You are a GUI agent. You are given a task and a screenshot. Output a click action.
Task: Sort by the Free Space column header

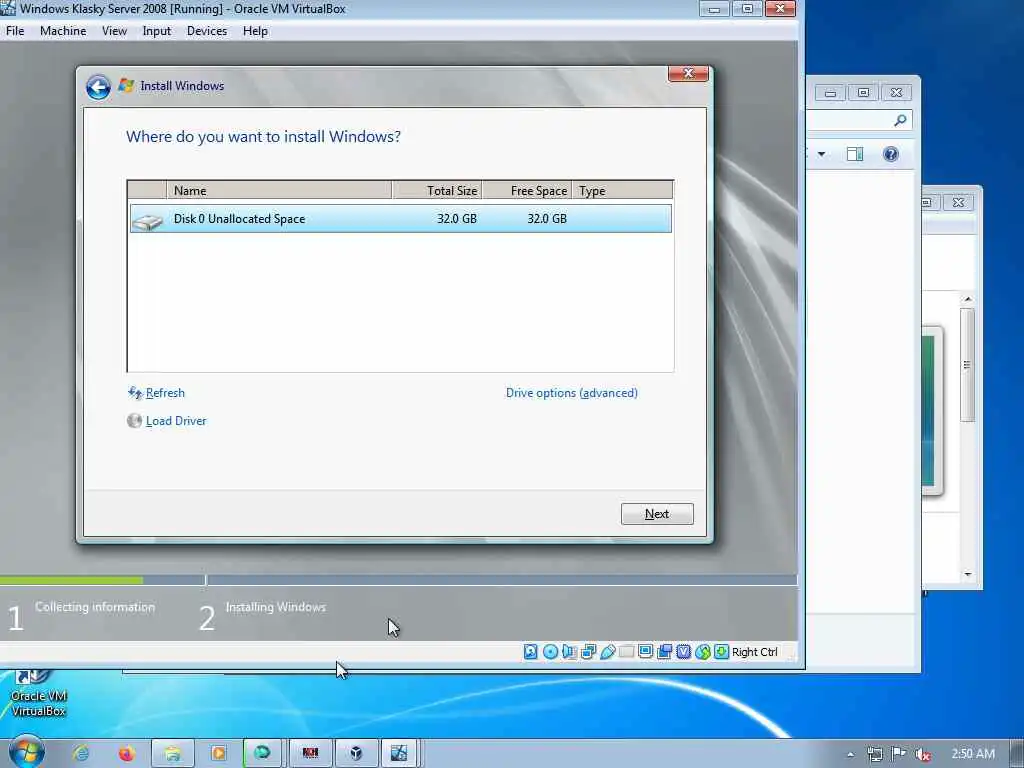tap(526, 191)
